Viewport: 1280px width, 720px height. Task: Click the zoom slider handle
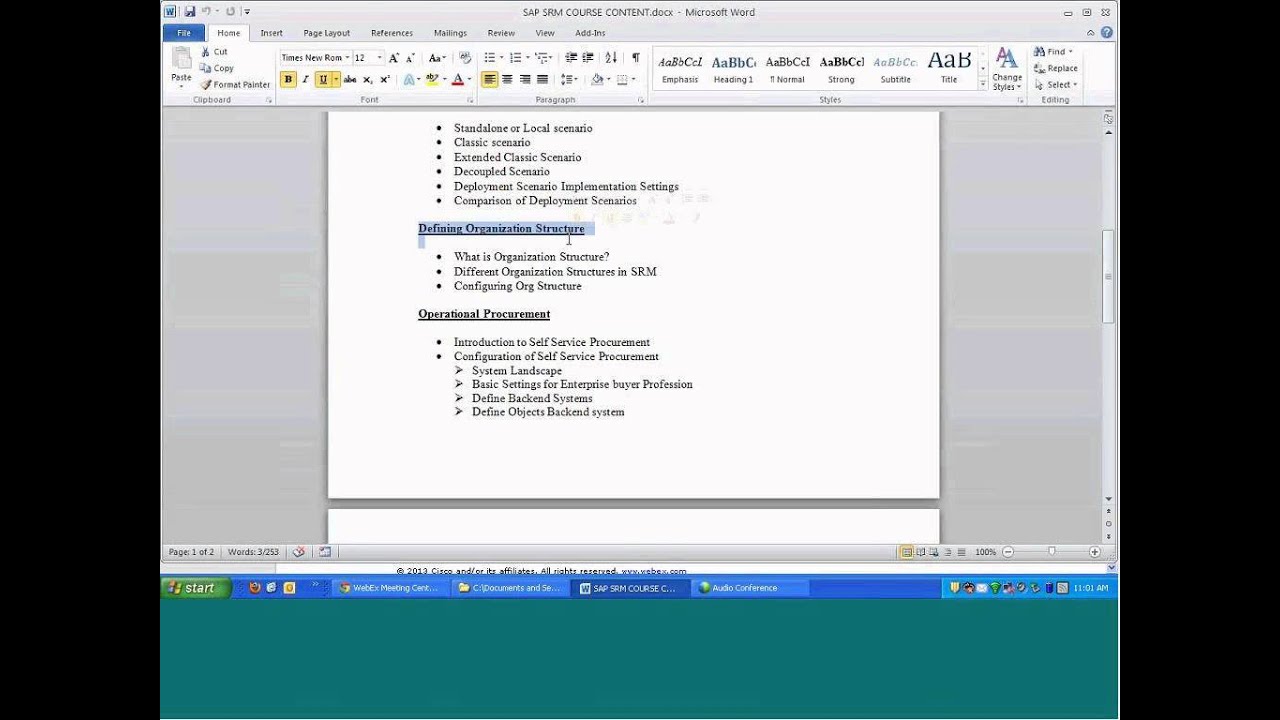coord(1051,552)
